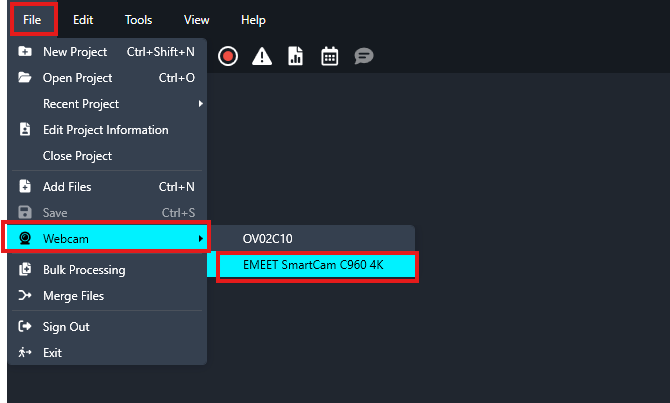The image size is (670, 403).
Task: Select Bulk Processing from File menu
Action: click(84, 270)
